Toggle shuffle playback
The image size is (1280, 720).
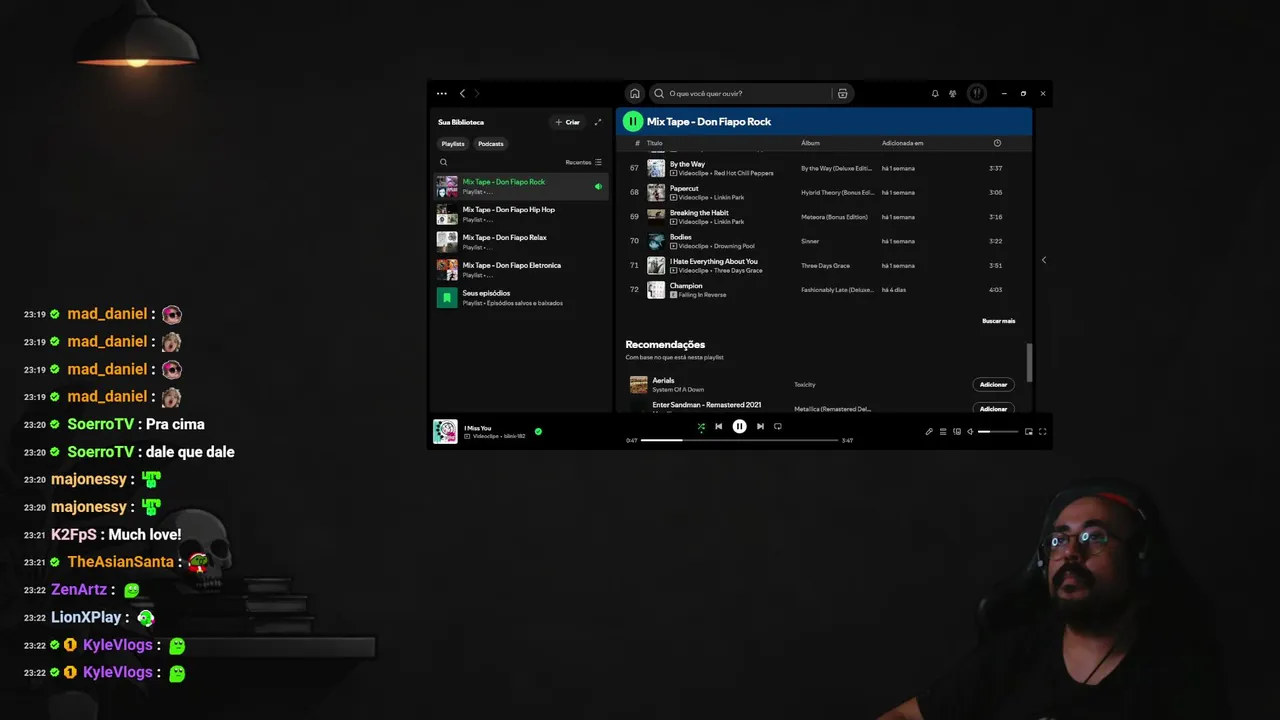click(x=701, y=426)
